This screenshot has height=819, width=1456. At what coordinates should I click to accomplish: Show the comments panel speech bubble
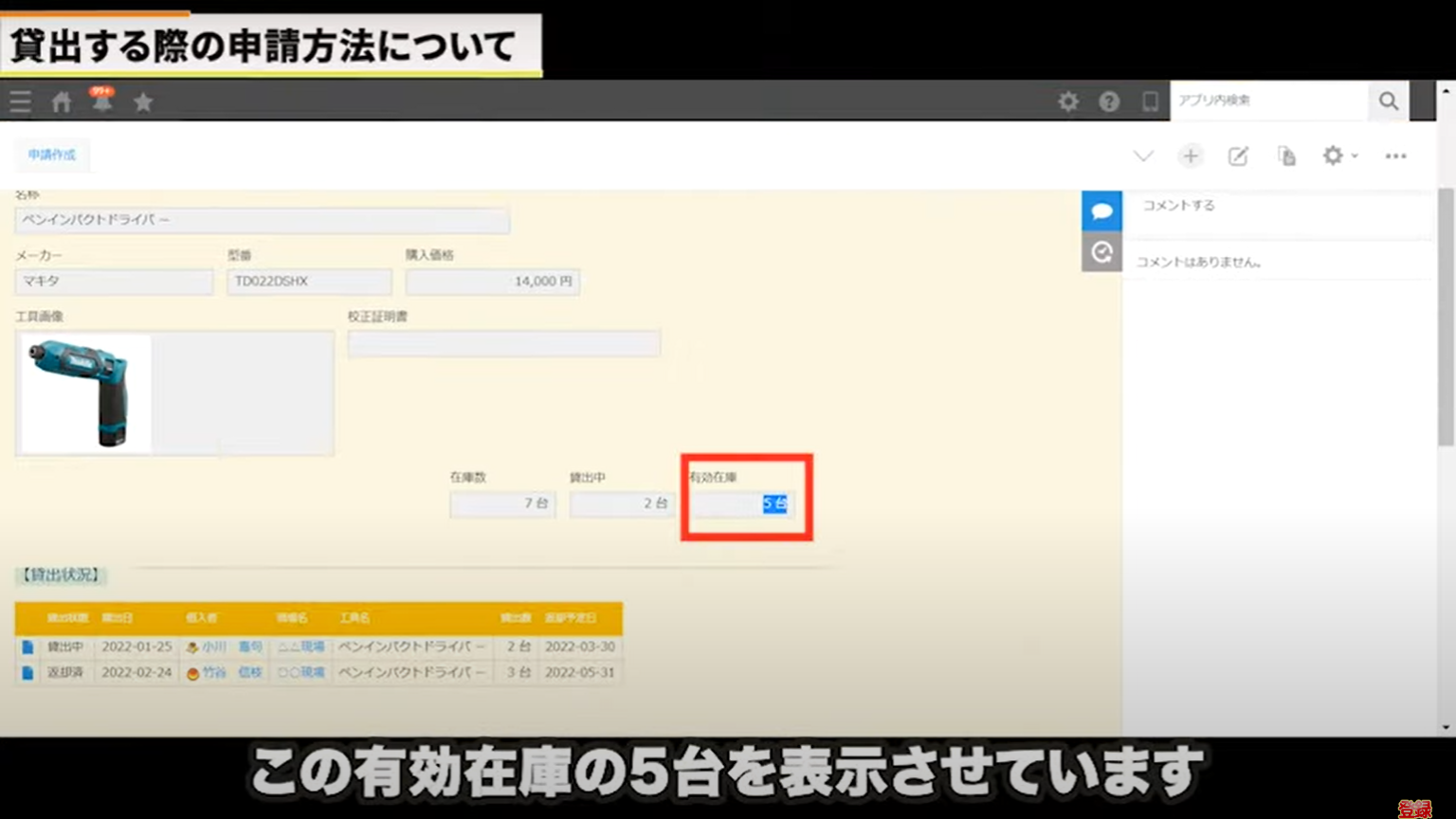(x=1101, y=210)
